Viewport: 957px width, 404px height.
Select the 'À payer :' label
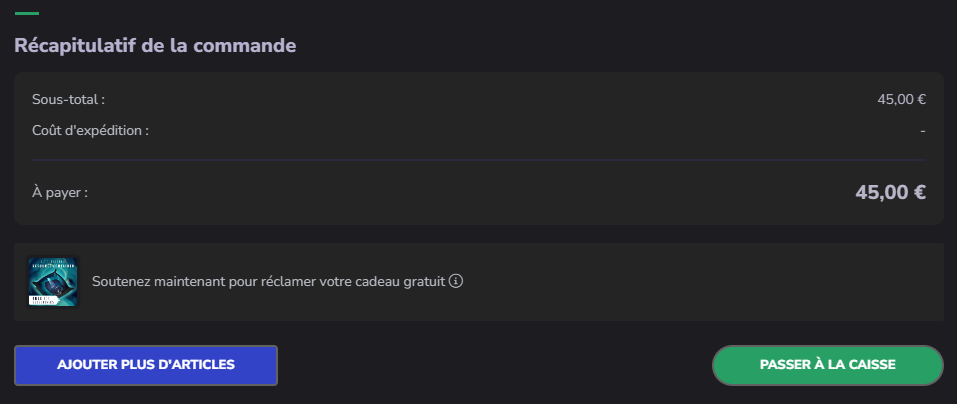click(x=60, y=192)
